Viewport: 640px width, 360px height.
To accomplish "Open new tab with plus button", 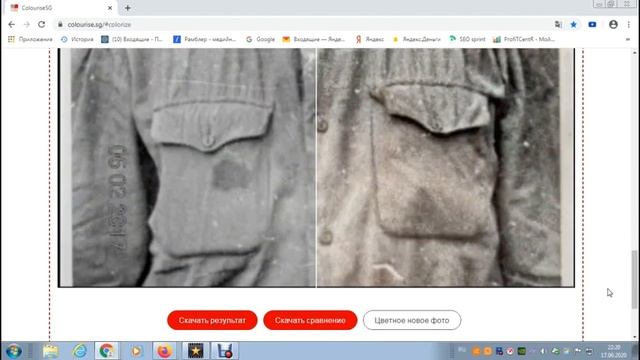I will tap(128, 8).
